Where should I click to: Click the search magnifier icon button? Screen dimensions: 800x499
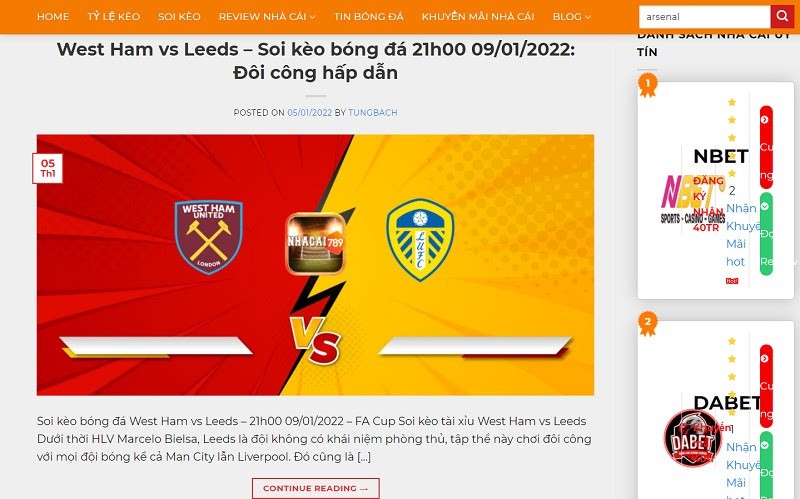coord(782,16)
